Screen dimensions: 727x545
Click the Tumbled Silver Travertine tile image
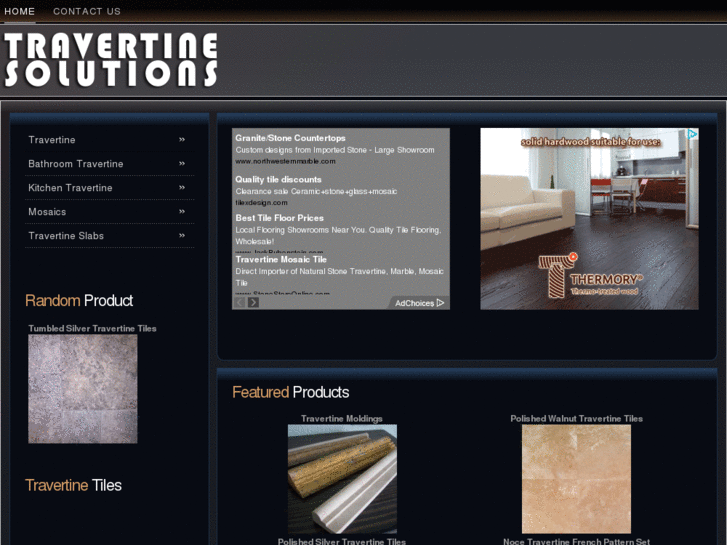(x=83, y=389)
